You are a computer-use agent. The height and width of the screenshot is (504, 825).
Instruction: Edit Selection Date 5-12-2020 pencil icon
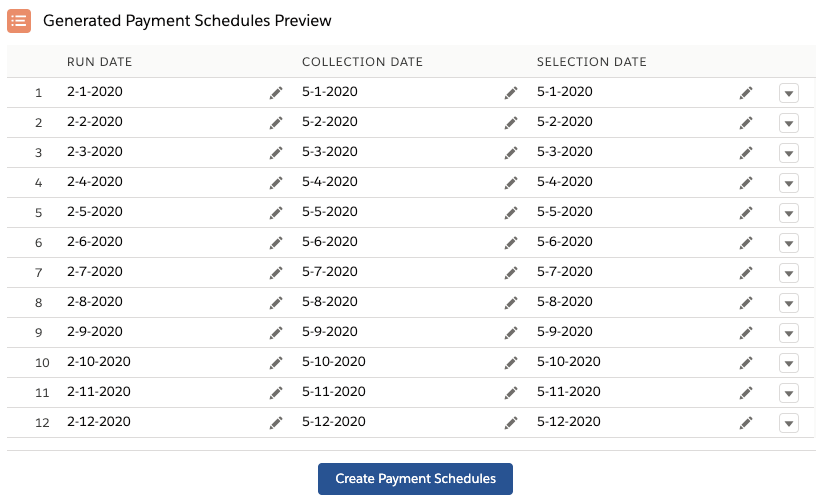[746, 423]
